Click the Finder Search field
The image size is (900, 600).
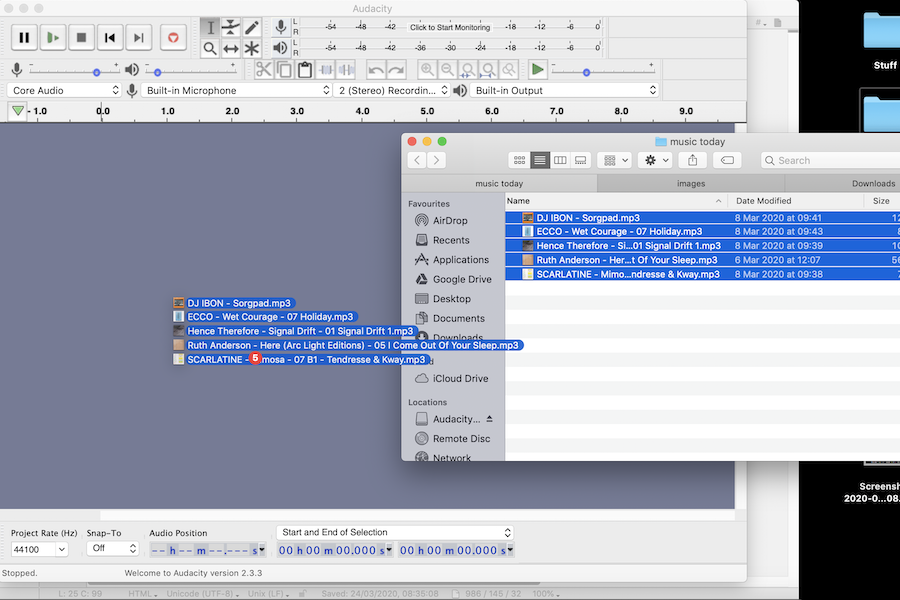(830, 160)
